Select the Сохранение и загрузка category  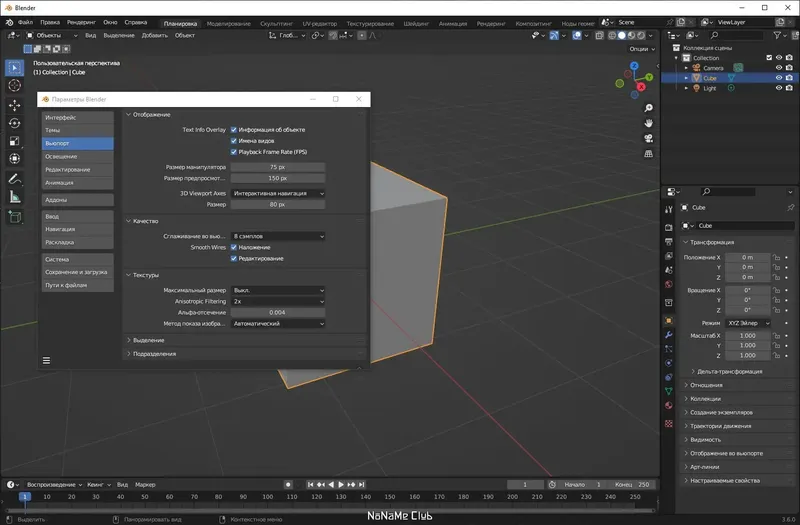point(77,272)
